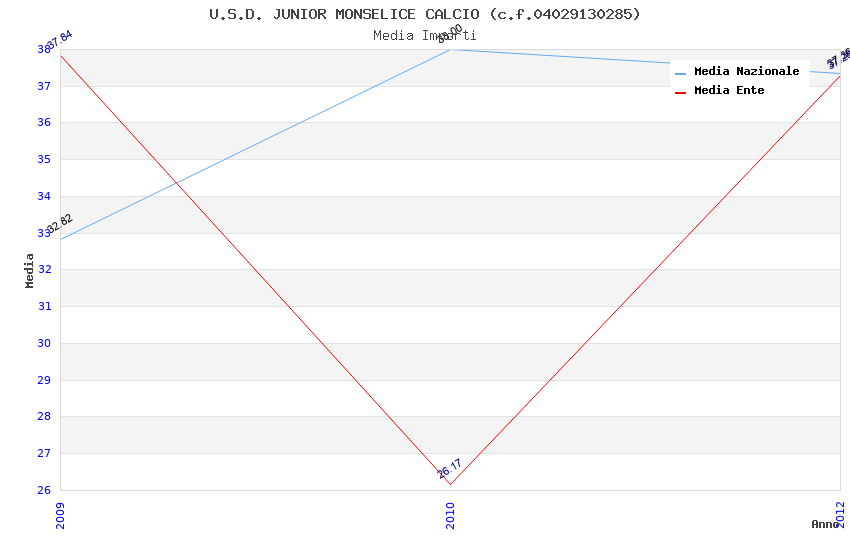Select the 2012 x-axis year label

click(840, 515)
